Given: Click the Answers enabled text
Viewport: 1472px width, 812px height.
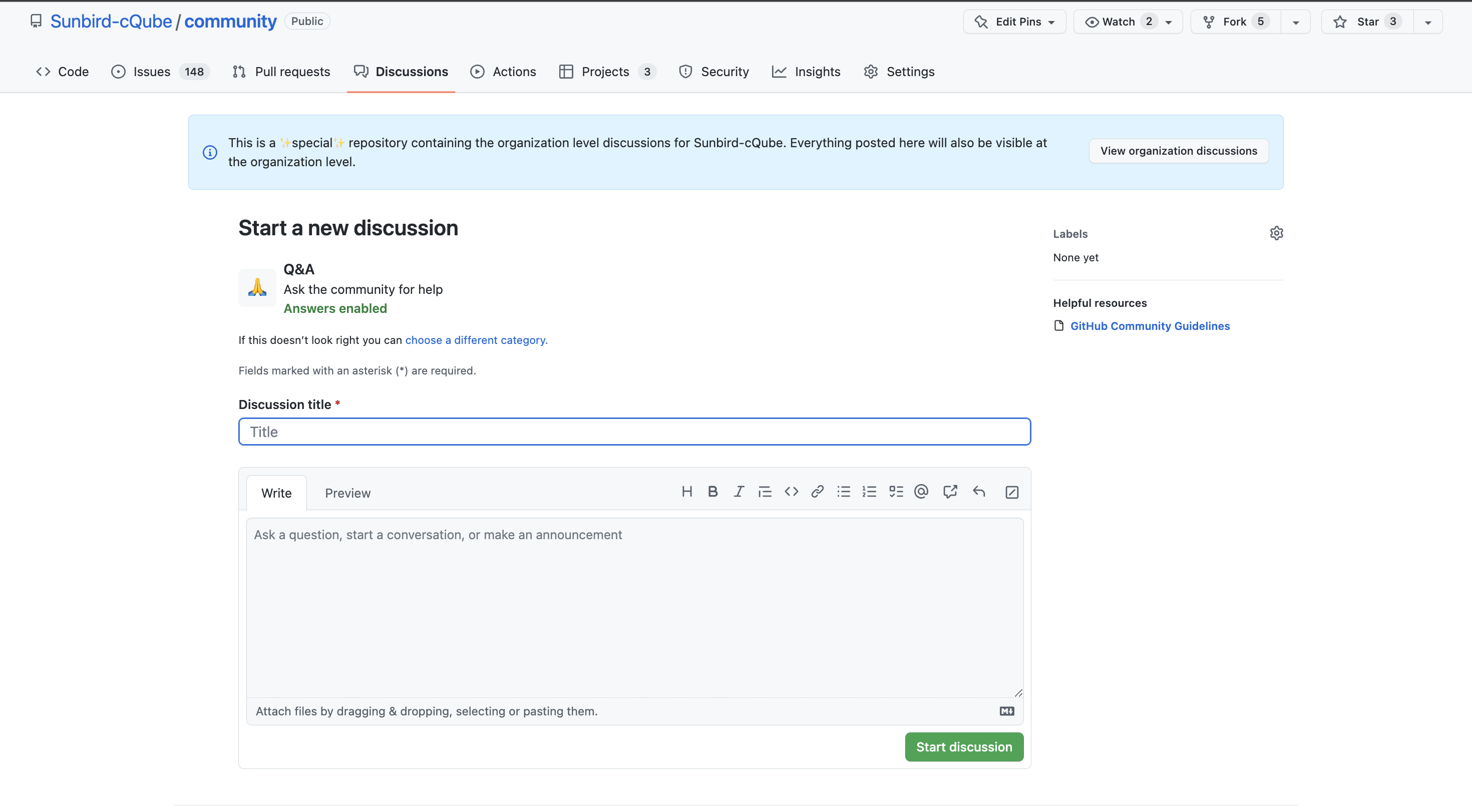Looking at the screenshot, I should click(x=335, y=308).
